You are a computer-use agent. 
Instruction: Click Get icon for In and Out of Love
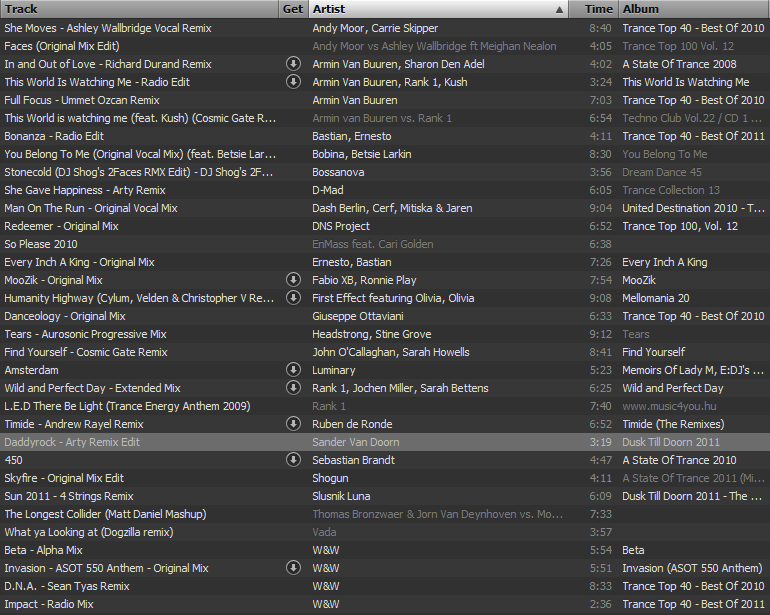[x=293, y=64]
